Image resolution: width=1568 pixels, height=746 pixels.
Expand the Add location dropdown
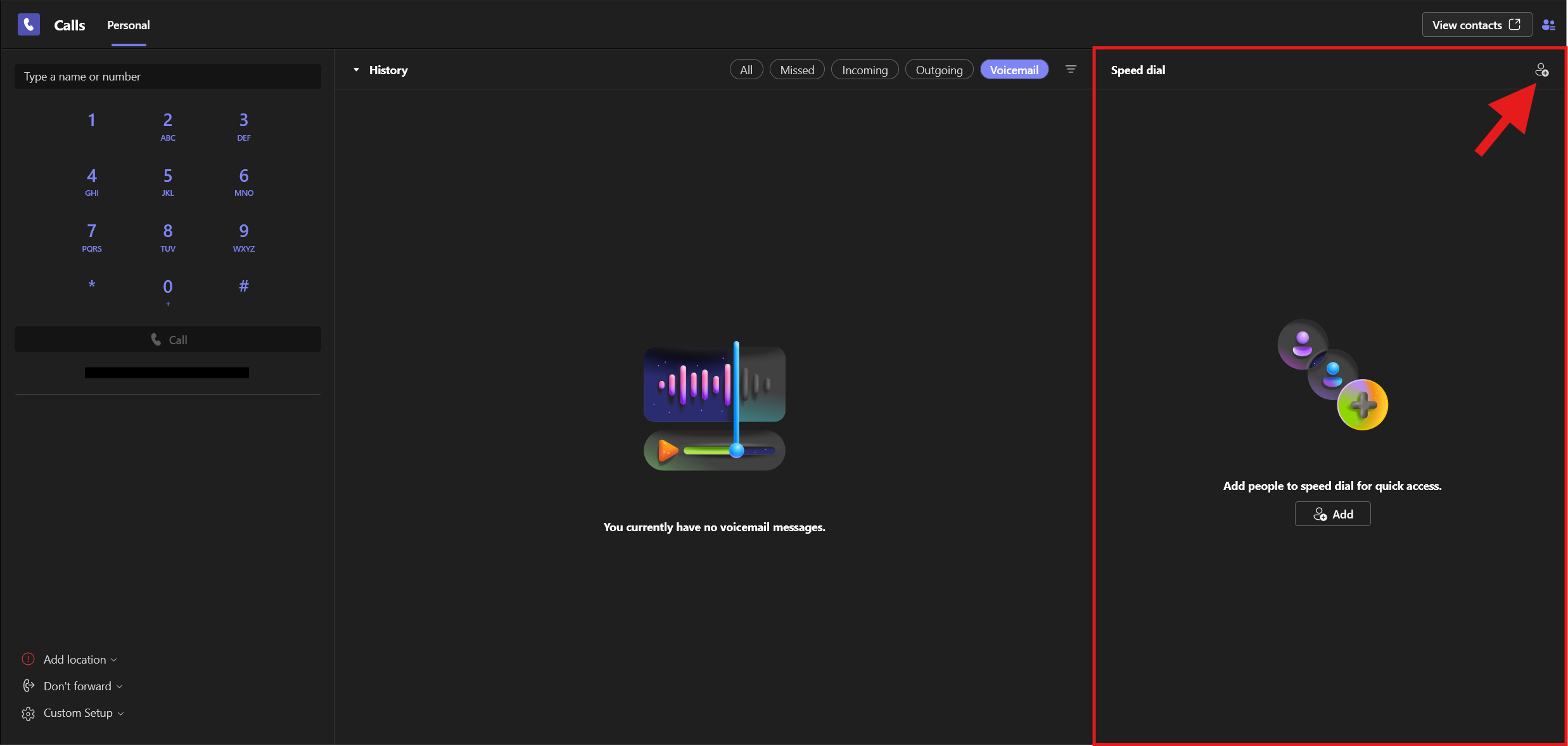pyautogui.click(x=80, y=659)
